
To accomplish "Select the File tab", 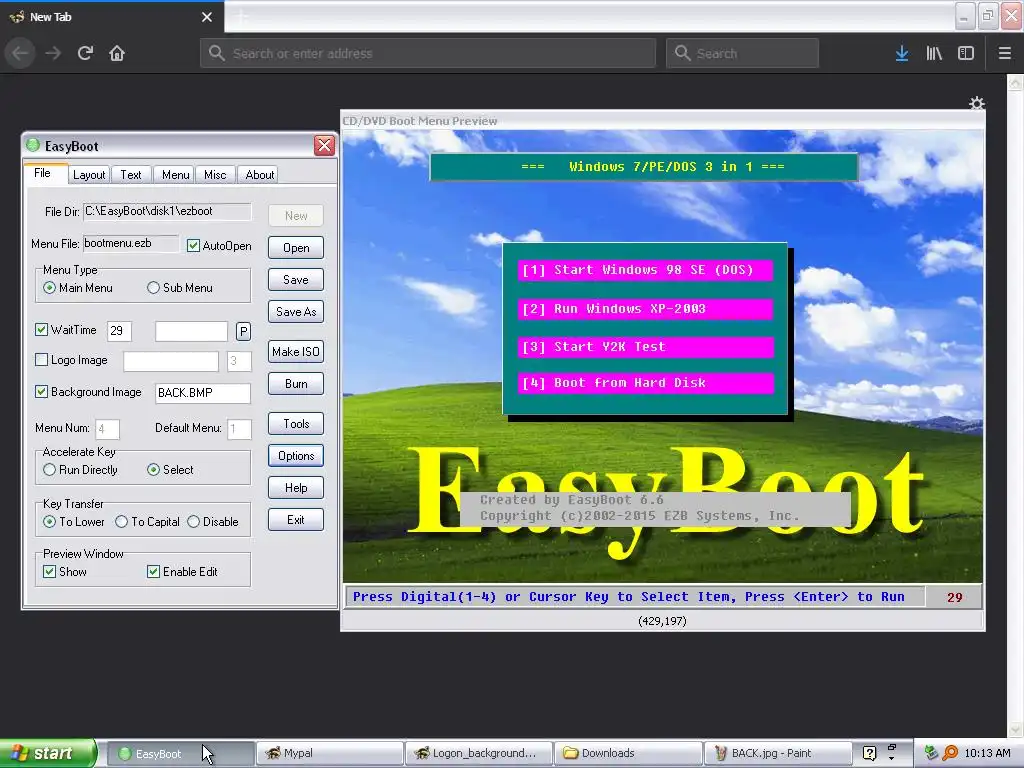I will click(43, 173).
